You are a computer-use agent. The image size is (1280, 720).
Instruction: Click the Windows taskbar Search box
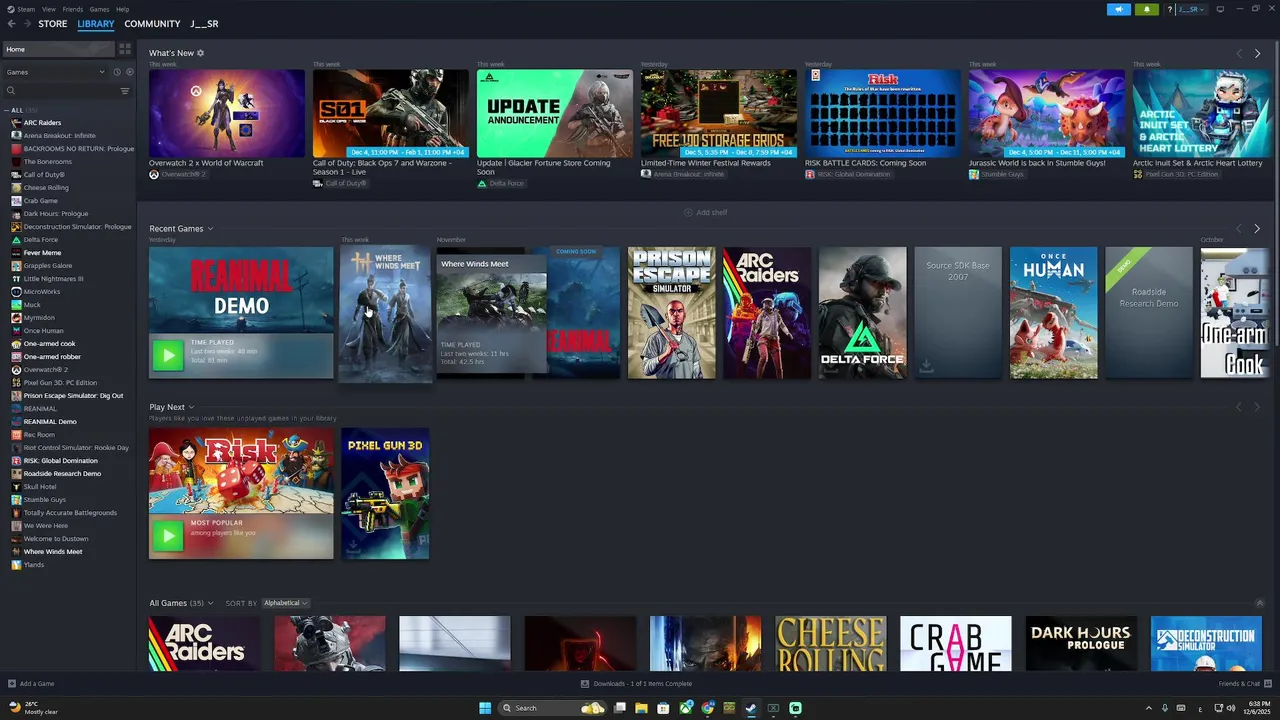click(553, 708)
